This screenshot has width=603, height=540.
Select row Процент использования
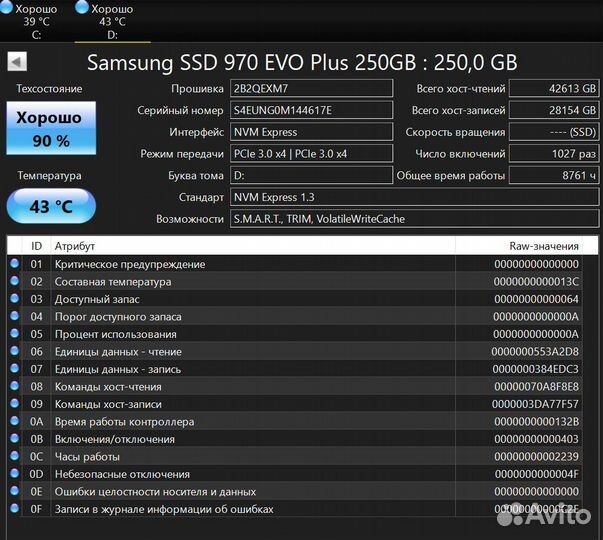[295, 334]
